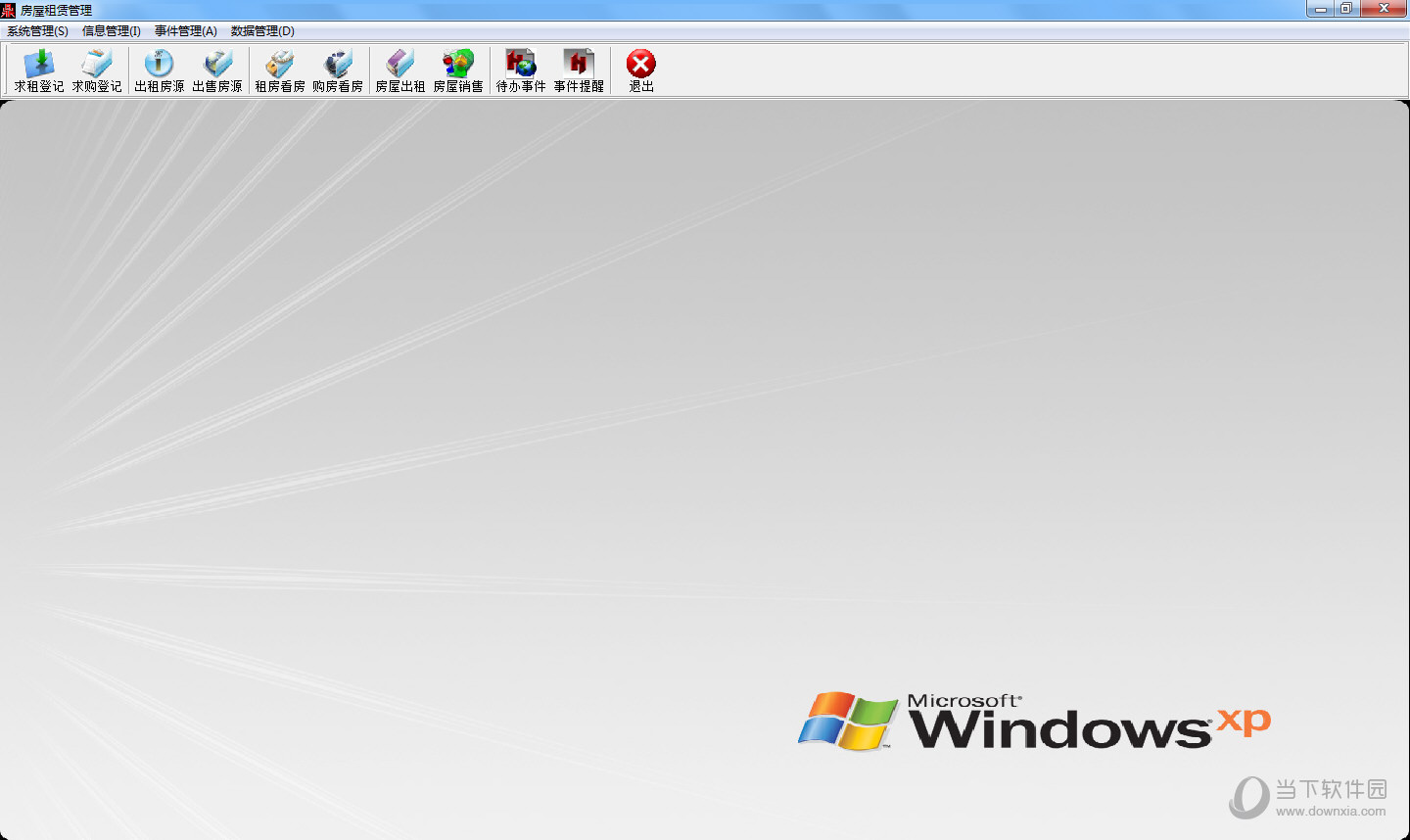Open the 信息管理(I) menu
The width and height of the screenshot is (1410, 840).
click(112, 31)
